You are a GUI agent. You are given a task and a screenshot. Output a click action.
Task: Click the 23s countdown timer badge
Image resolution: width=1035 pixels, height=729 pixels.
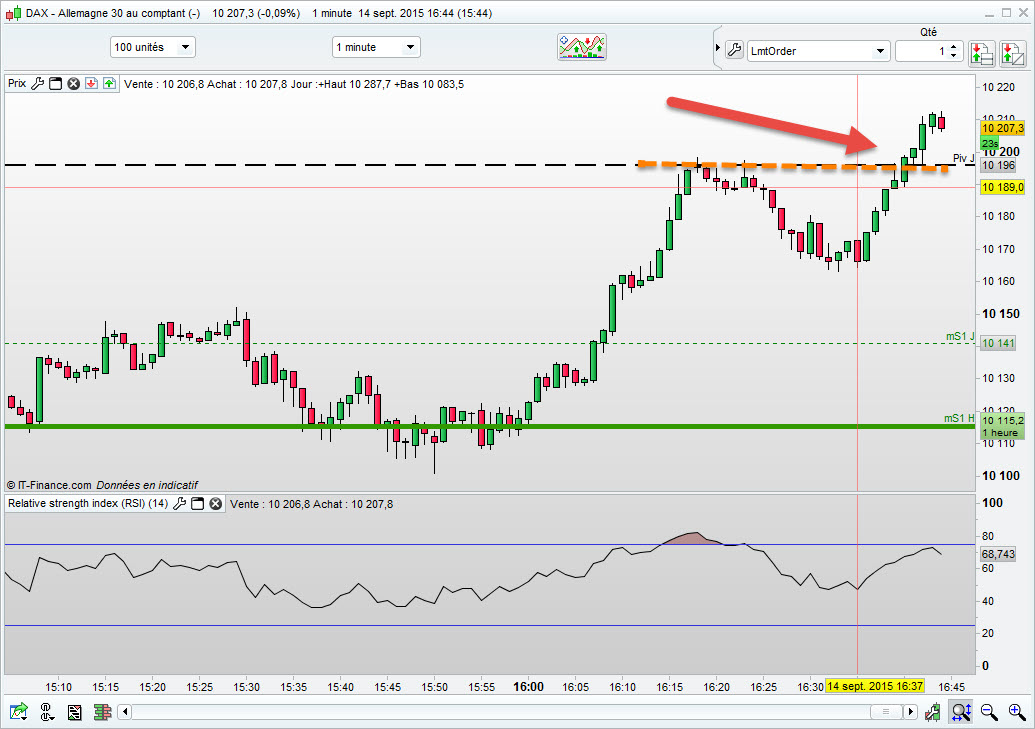click(x=989, y=143)
